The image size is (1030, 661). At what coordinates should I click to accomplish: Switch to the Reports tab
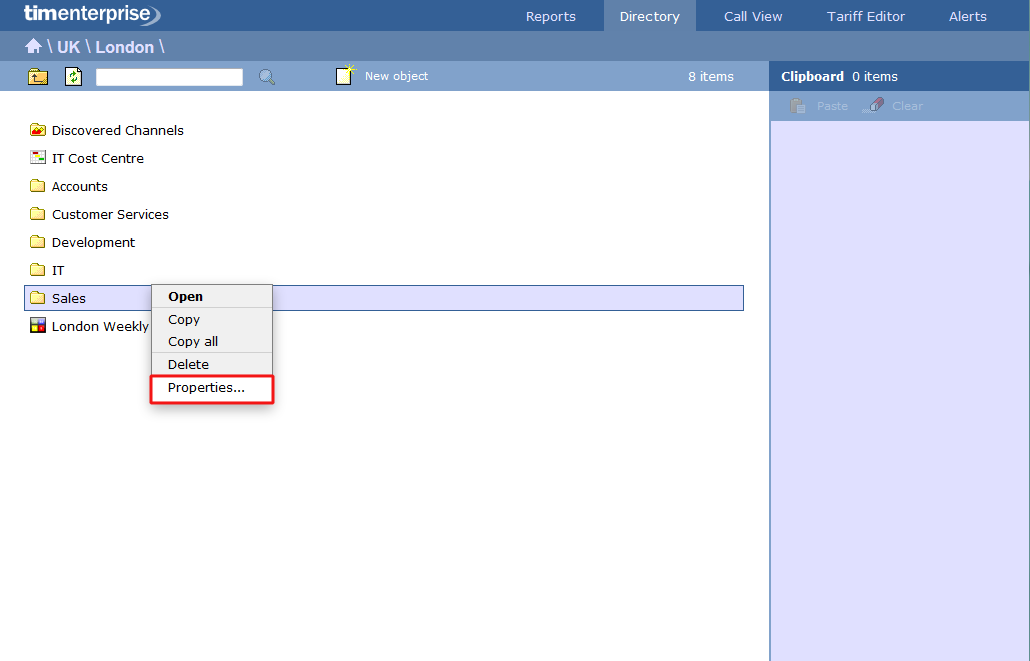pyautogui.click(x=551, y=16)
